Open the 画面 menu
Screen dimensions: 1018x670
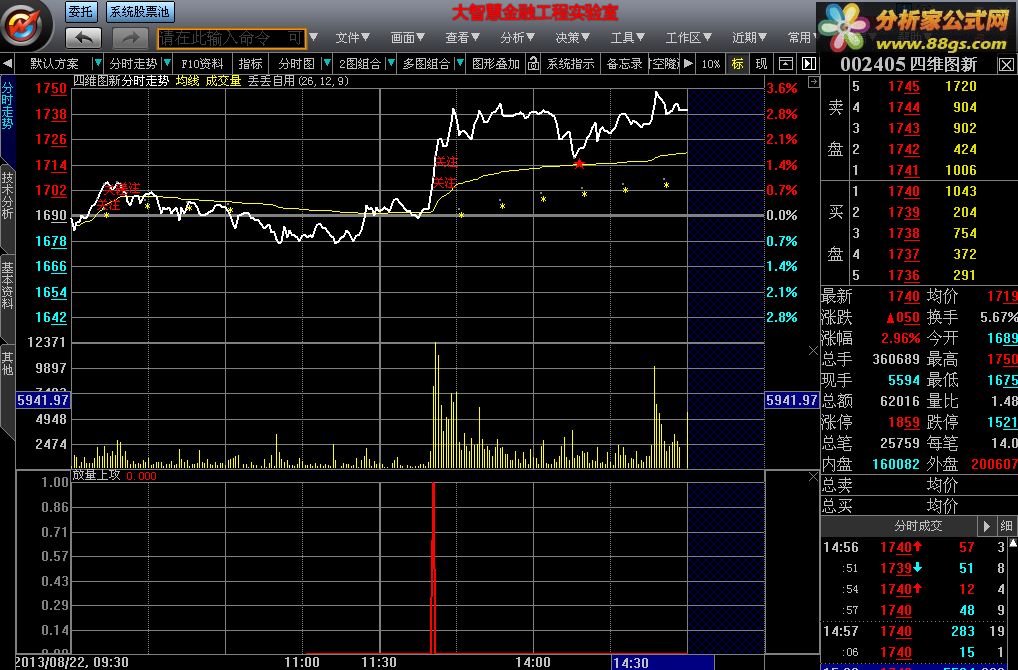click(x=408, y=38)
